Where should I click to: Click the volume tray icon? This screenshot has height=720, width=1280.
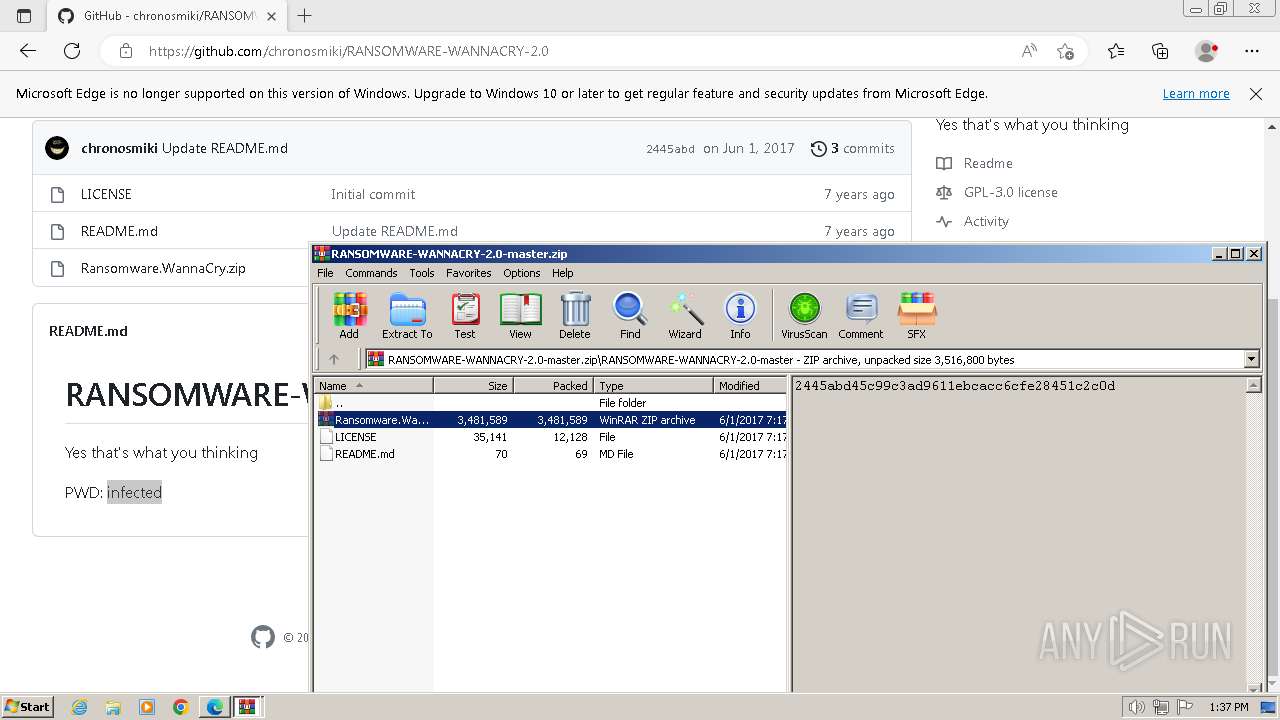(1136, 707)
